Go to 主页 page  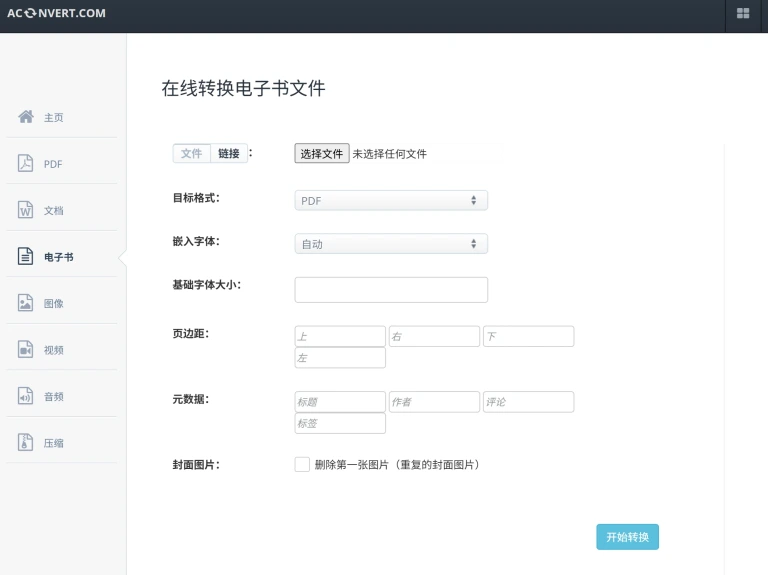pos(53,118)
